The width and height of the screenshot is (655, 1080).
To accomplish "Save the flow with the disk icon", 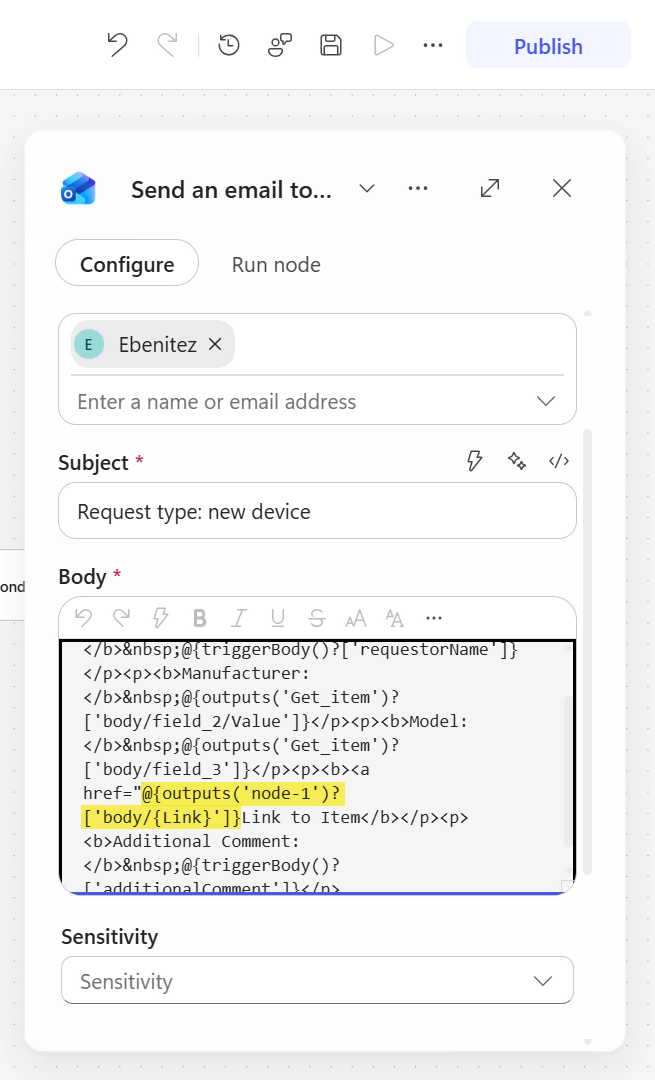I will (x=331, y=45).
